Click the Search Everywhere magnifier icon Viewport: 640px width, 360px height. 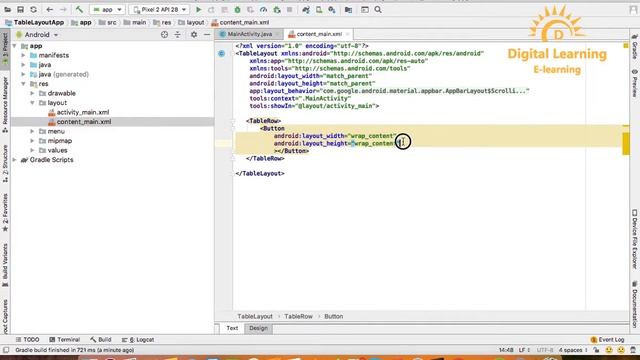(x=378, y=9)
